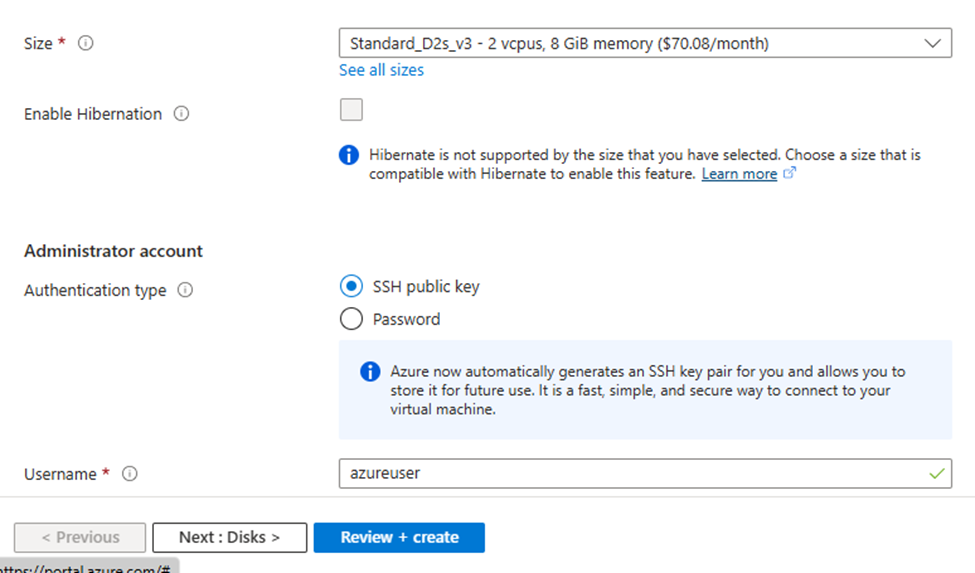Select the SSH public key radio option
Viewport: 975px width, 573px height.
pyautogui.click(x=351, y=287)
